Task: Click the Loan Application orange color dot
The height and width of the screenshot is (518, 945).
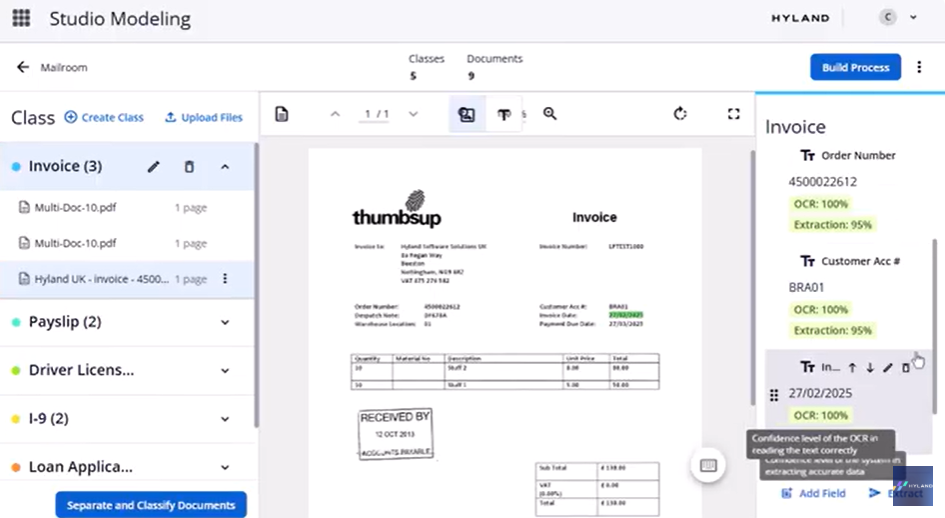Action: (16, 467)
